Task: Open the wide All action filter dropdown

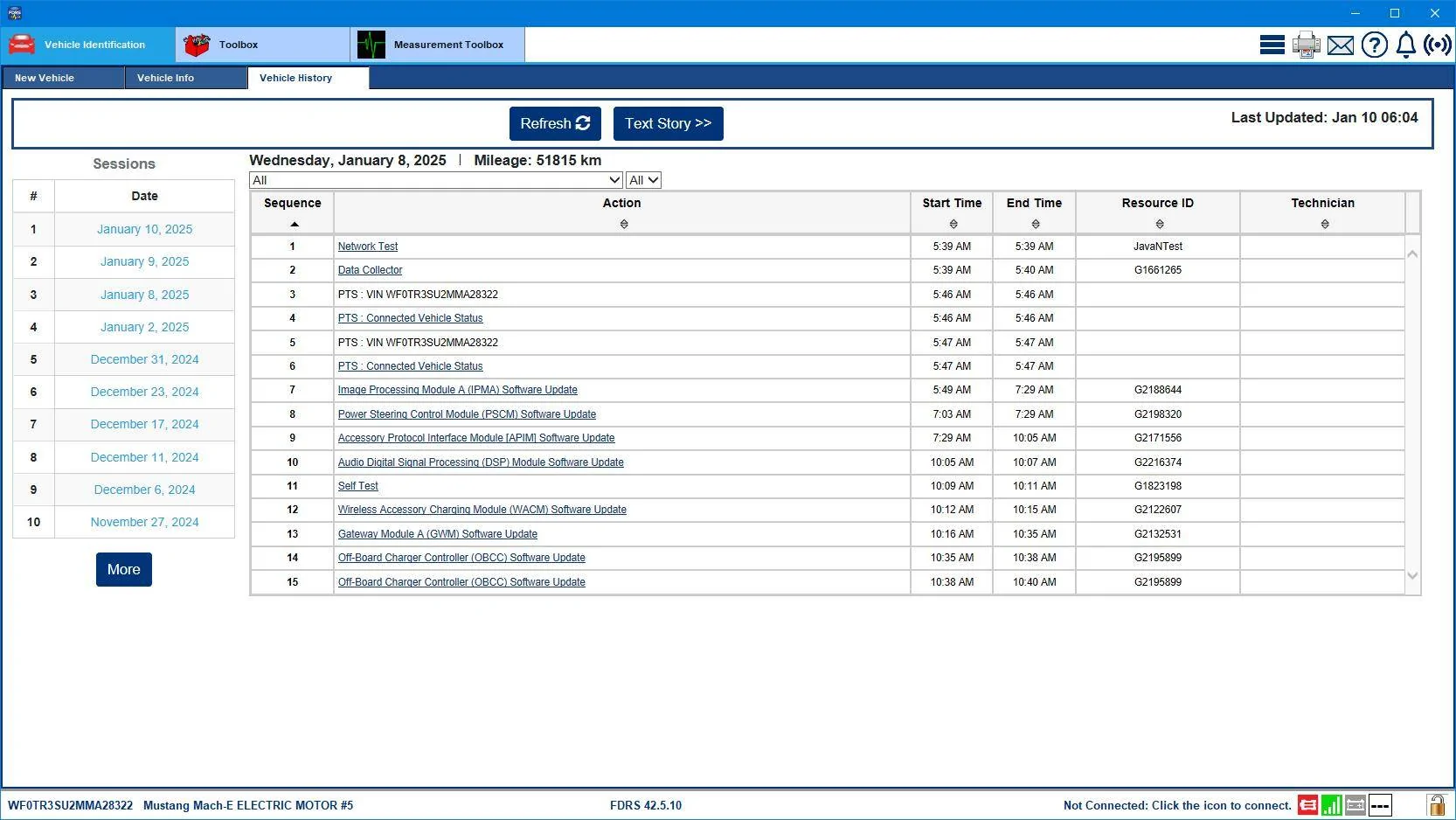Action: point(436,180)
